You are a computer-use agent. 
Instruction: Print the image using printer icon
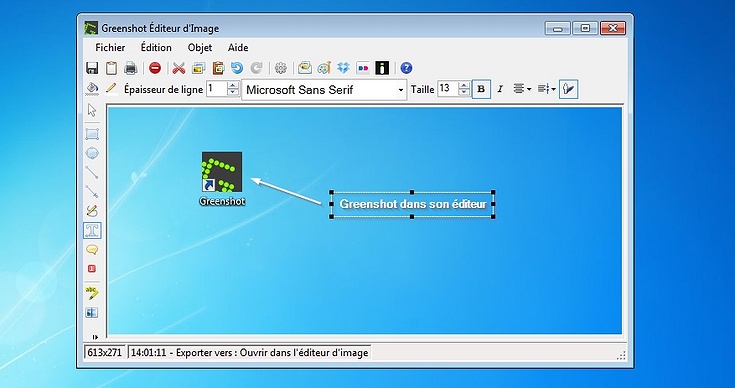(x=130, y=68)
